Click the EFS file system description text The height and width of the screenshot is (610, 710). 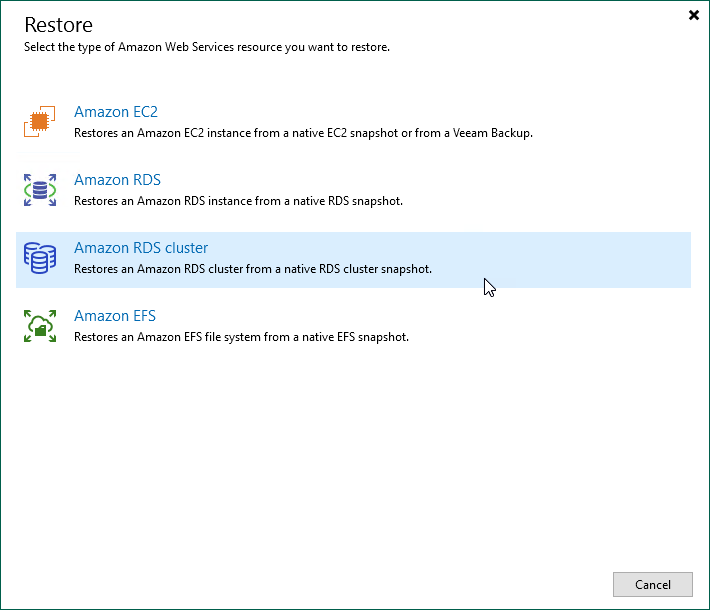pyautogui.click(x=241, y=337)
